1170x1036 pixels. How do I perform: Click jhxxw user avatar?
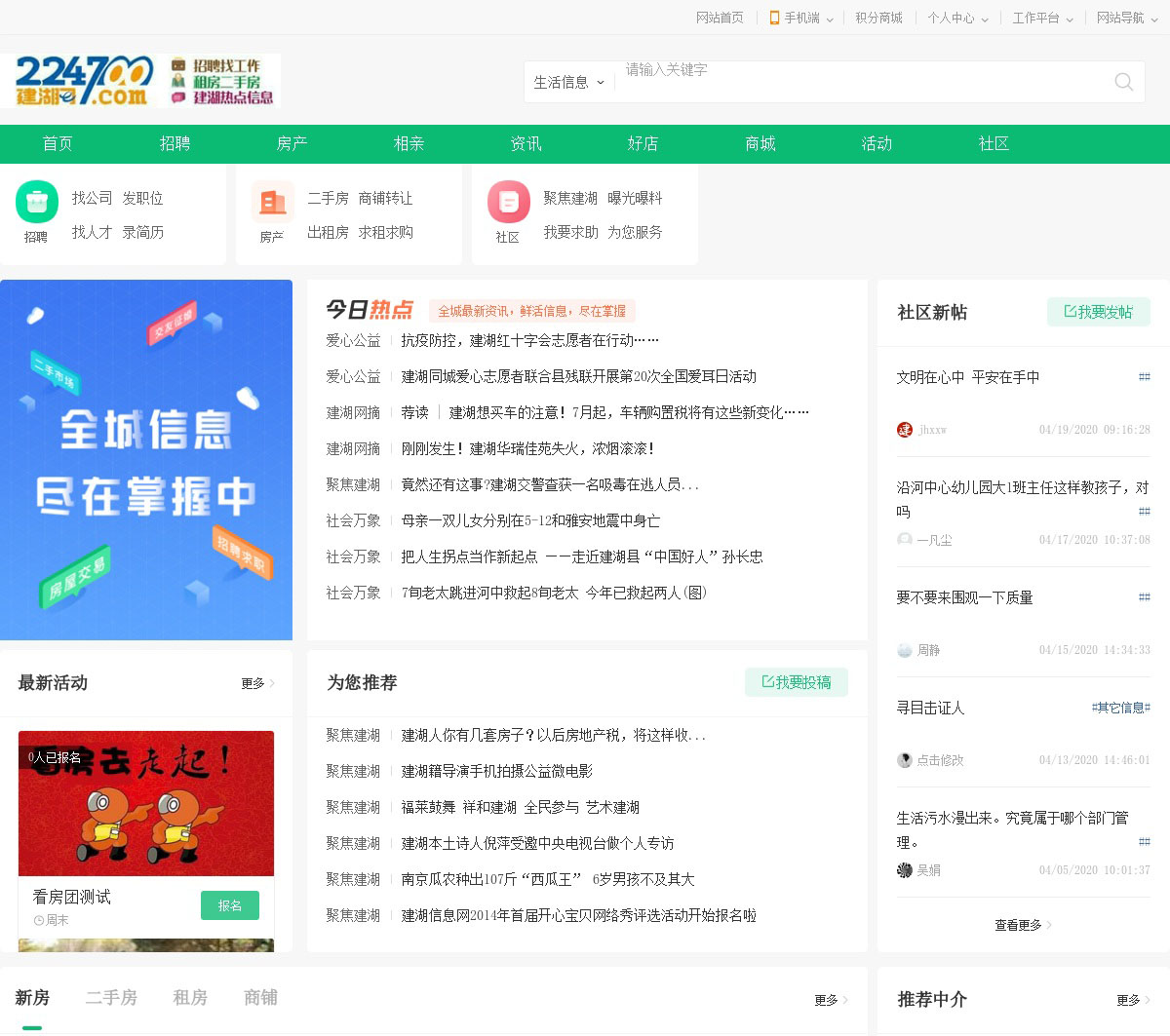(x=905, y=430)
